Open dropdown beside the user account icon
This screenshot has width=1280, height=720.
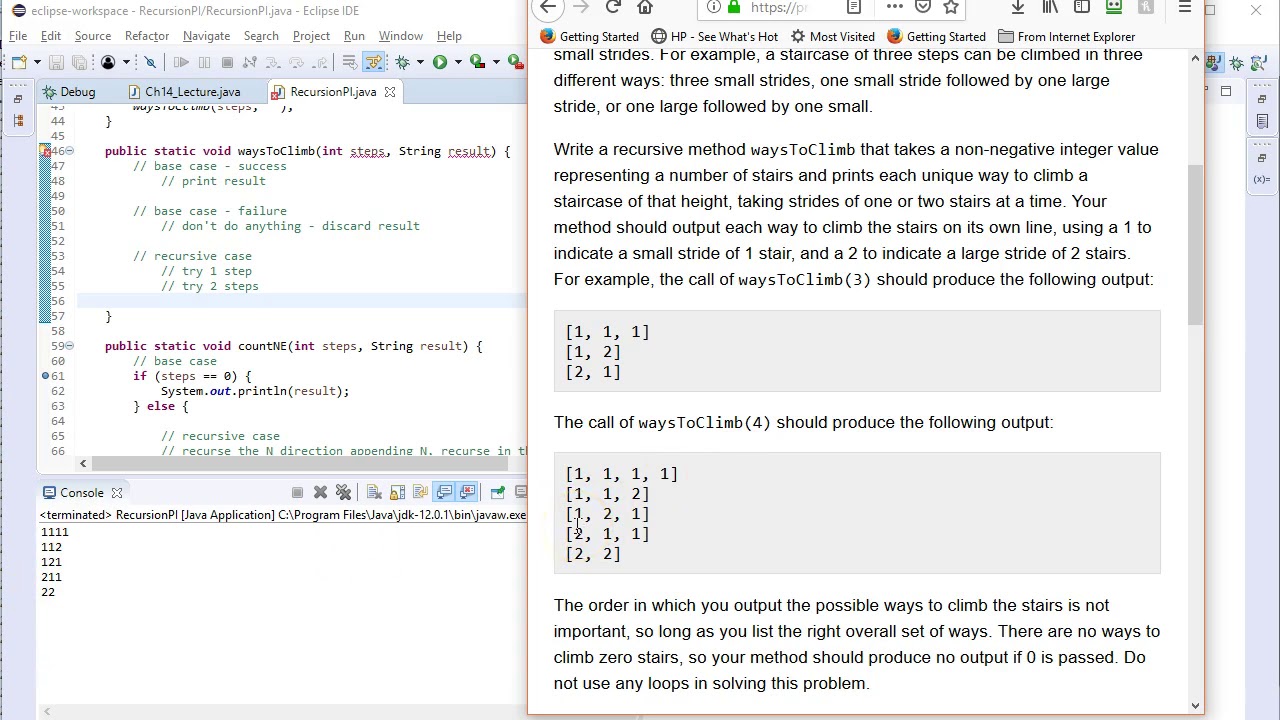coord(126,62)
